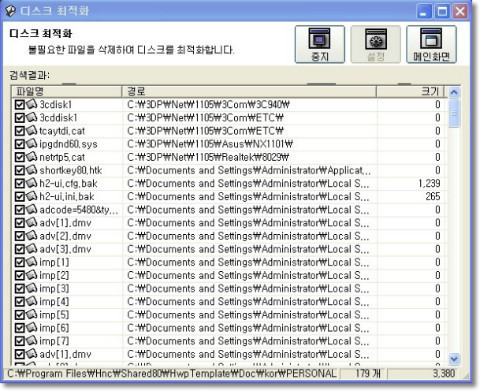Toggle checkbox for tcaytdi.cat
480x391 pixels.
click(20, 131)
